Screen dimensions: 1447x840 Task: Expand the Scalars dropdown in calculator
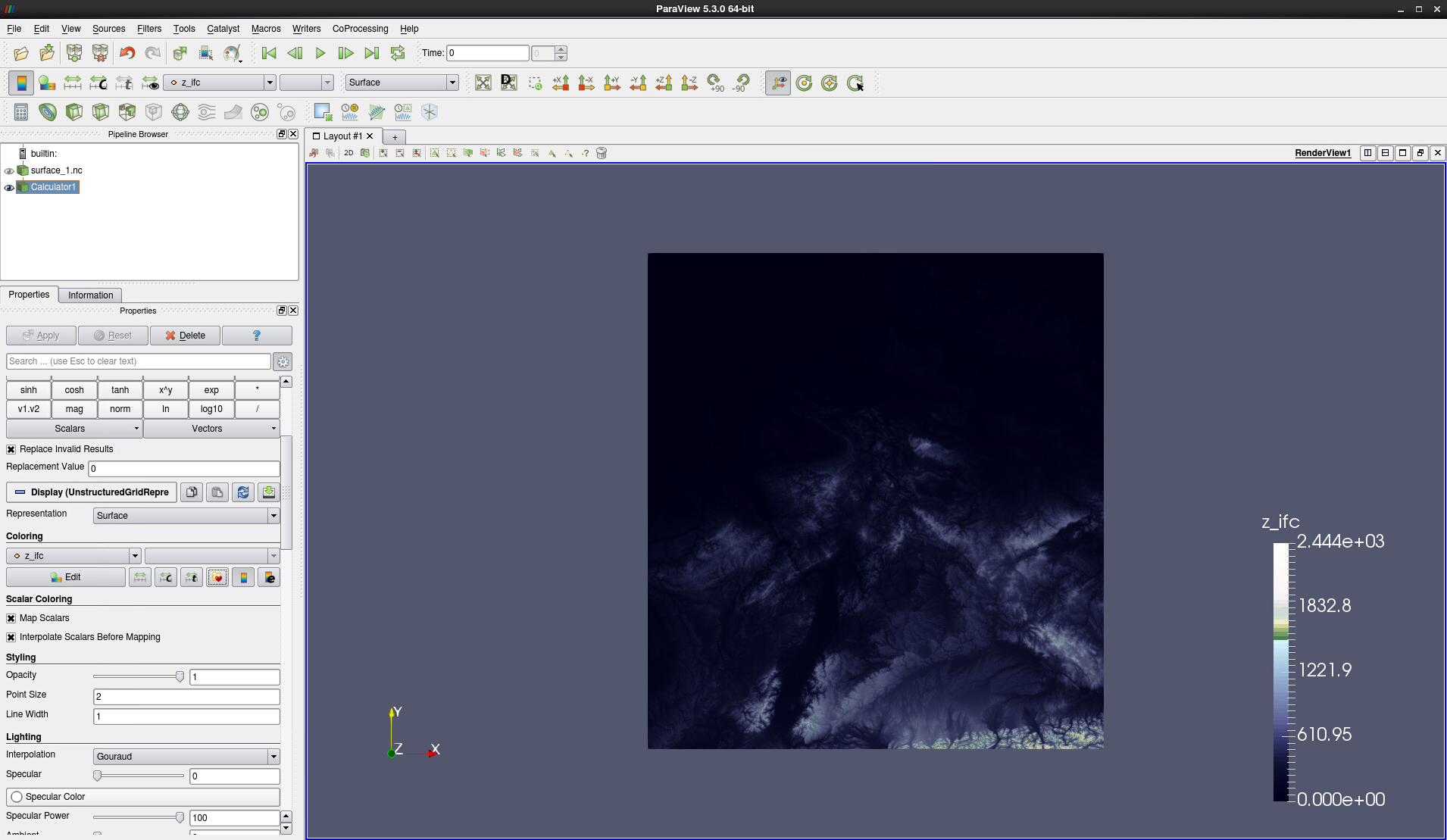(74, 429)
